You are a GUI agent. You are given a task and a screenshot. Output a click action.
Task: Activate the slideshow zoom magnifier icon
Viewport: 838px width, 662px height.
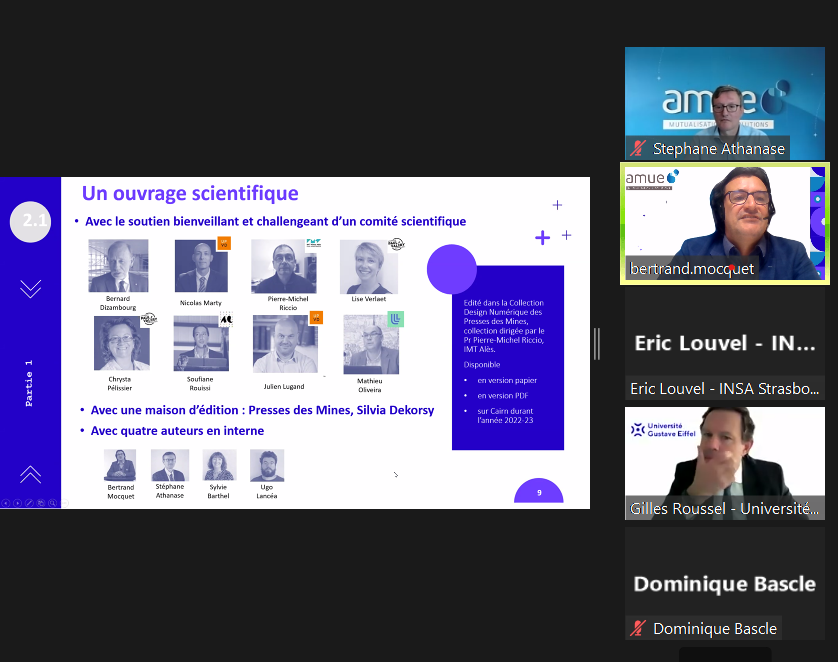pyautogui.click(x=52, y=503)
